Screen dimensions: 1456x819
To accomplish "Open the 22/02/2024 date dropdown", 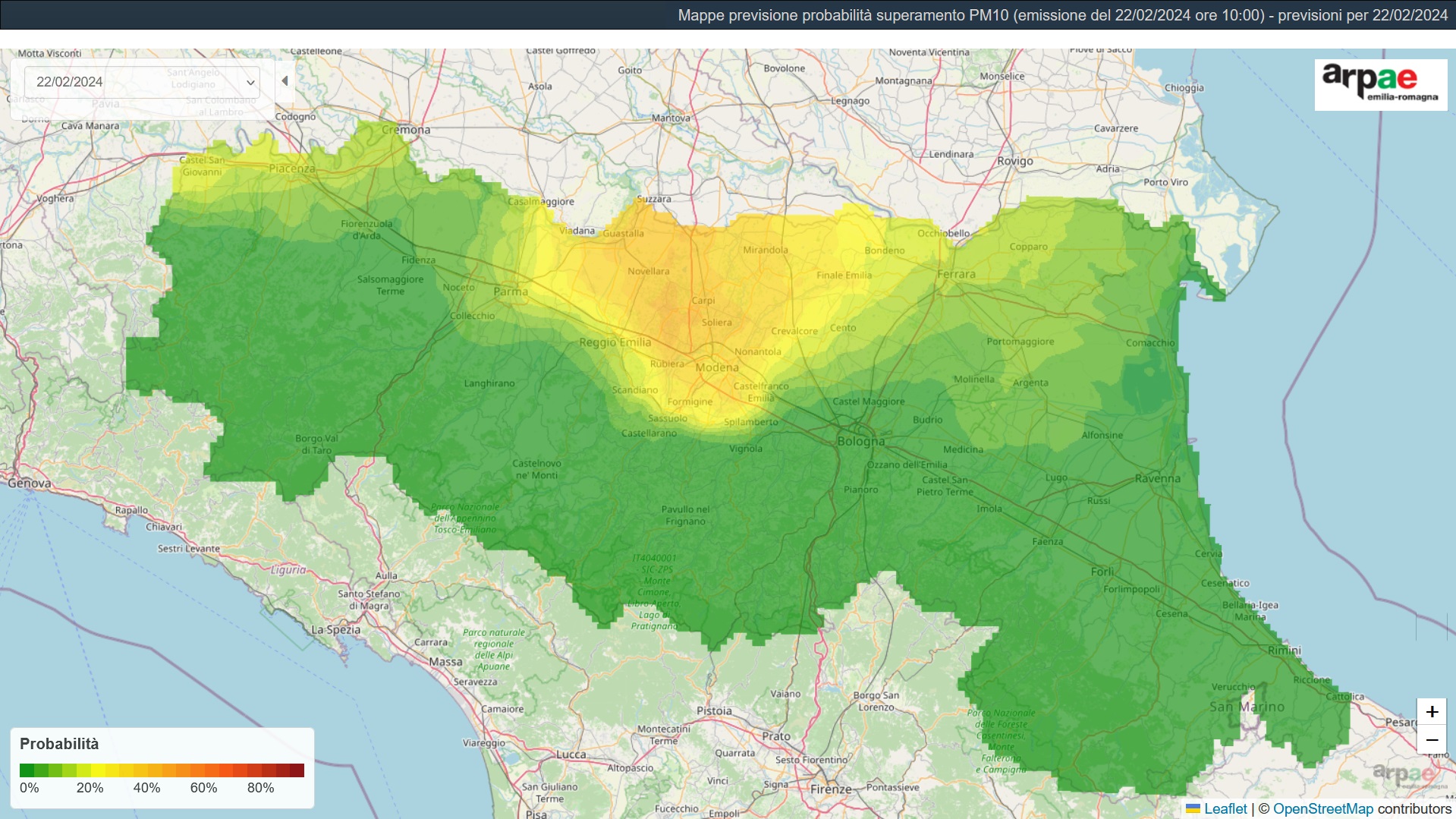I will [141, 82].
